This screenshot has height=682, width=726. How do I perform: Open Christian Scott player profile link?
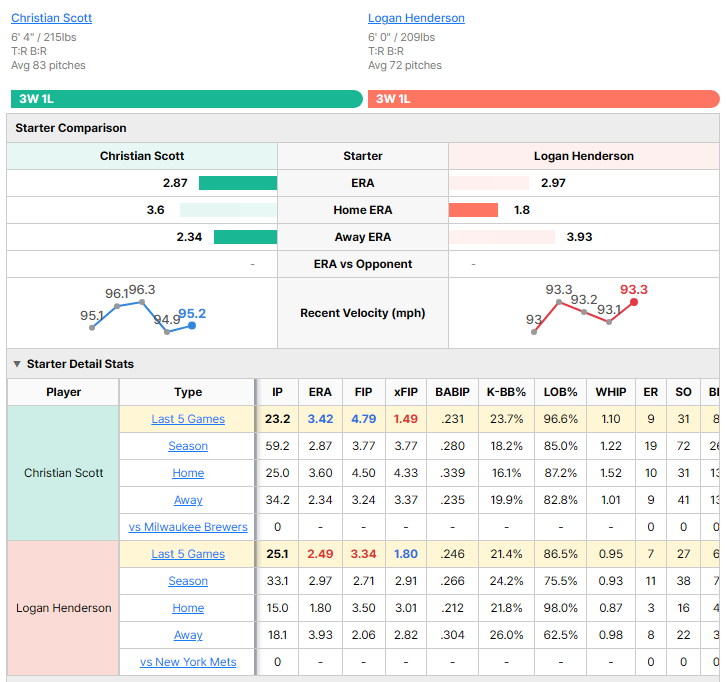(51, 18)
